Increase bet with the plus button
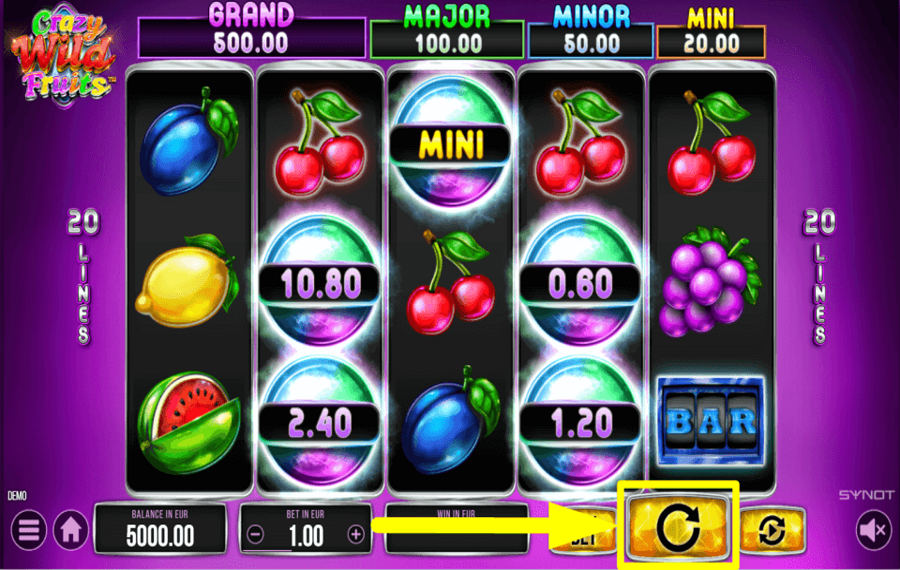Image resolution: width=900 pixels, height=570 pixels. pos(356,534)
